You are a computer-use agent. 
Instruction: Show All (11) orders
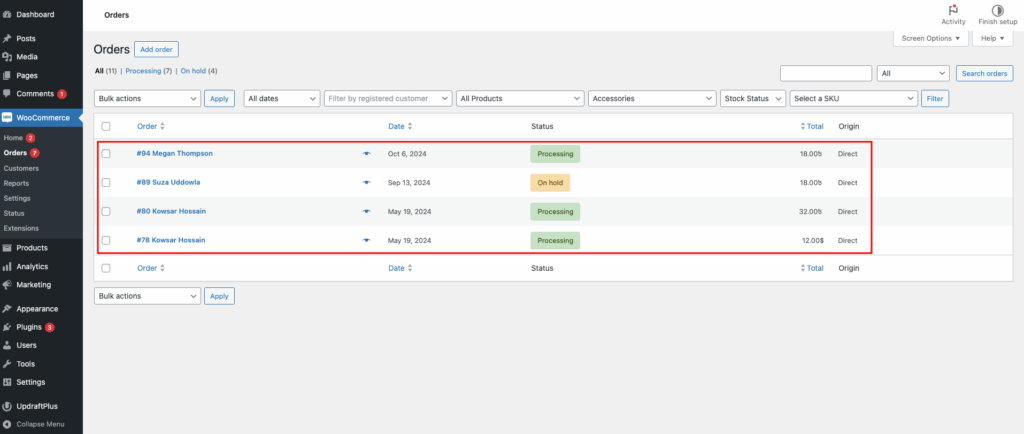point(106,70)
